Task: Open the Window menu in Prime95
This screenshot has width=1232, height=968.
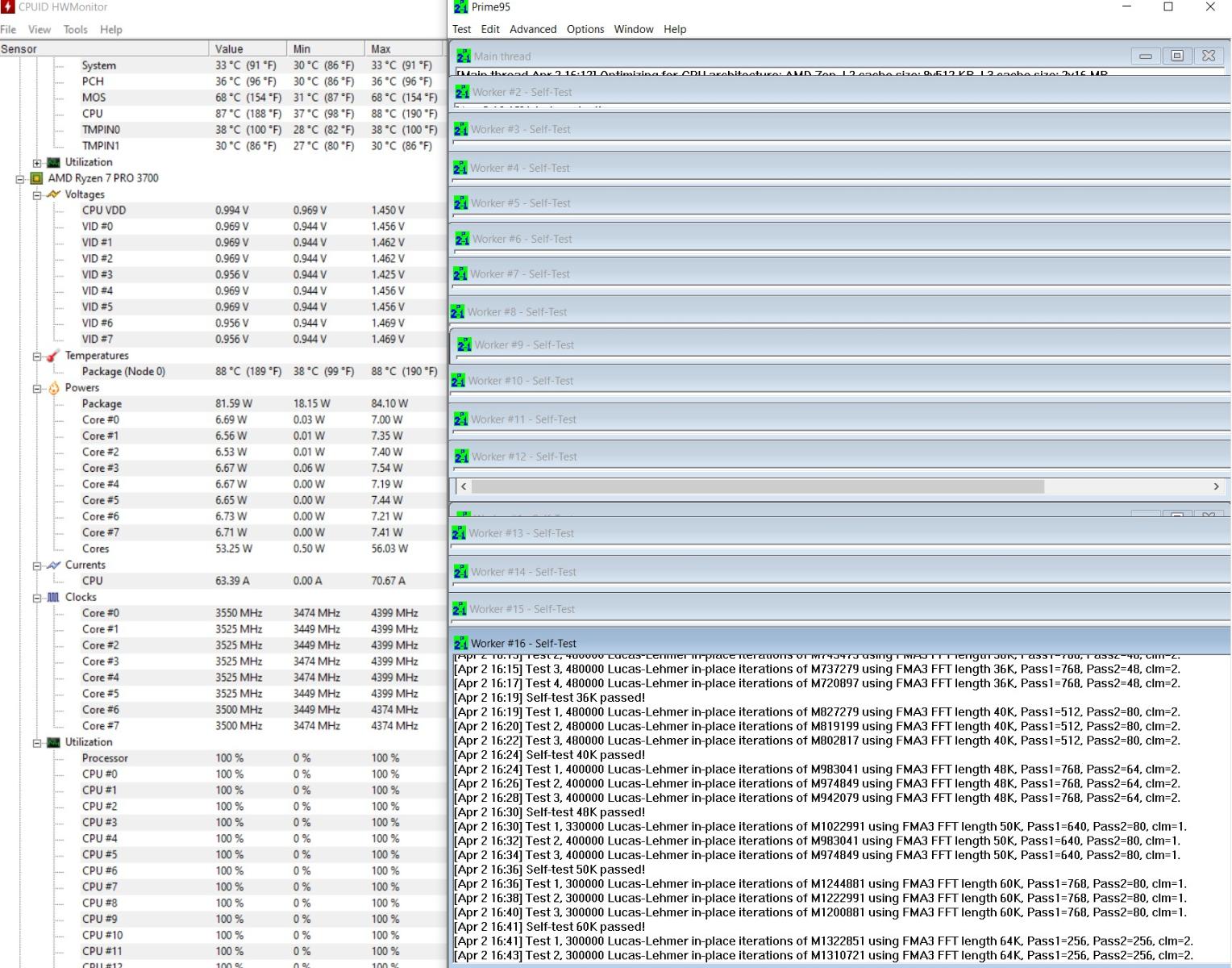Action: coord(634,29)
